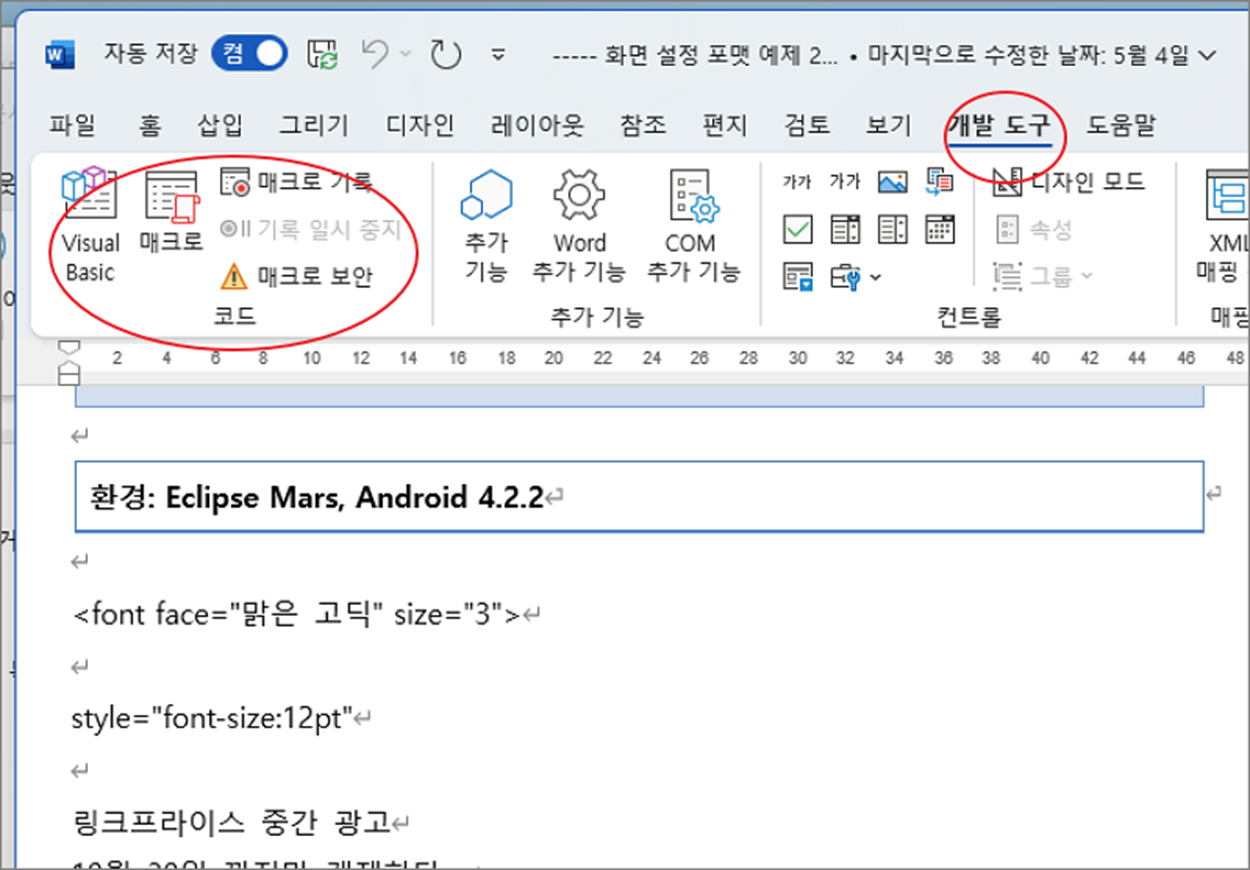Image resolution: width=1250 pixels, height=870 pixels.
Task: Click the shaded box above the heading
Action: tap(639, 396)
